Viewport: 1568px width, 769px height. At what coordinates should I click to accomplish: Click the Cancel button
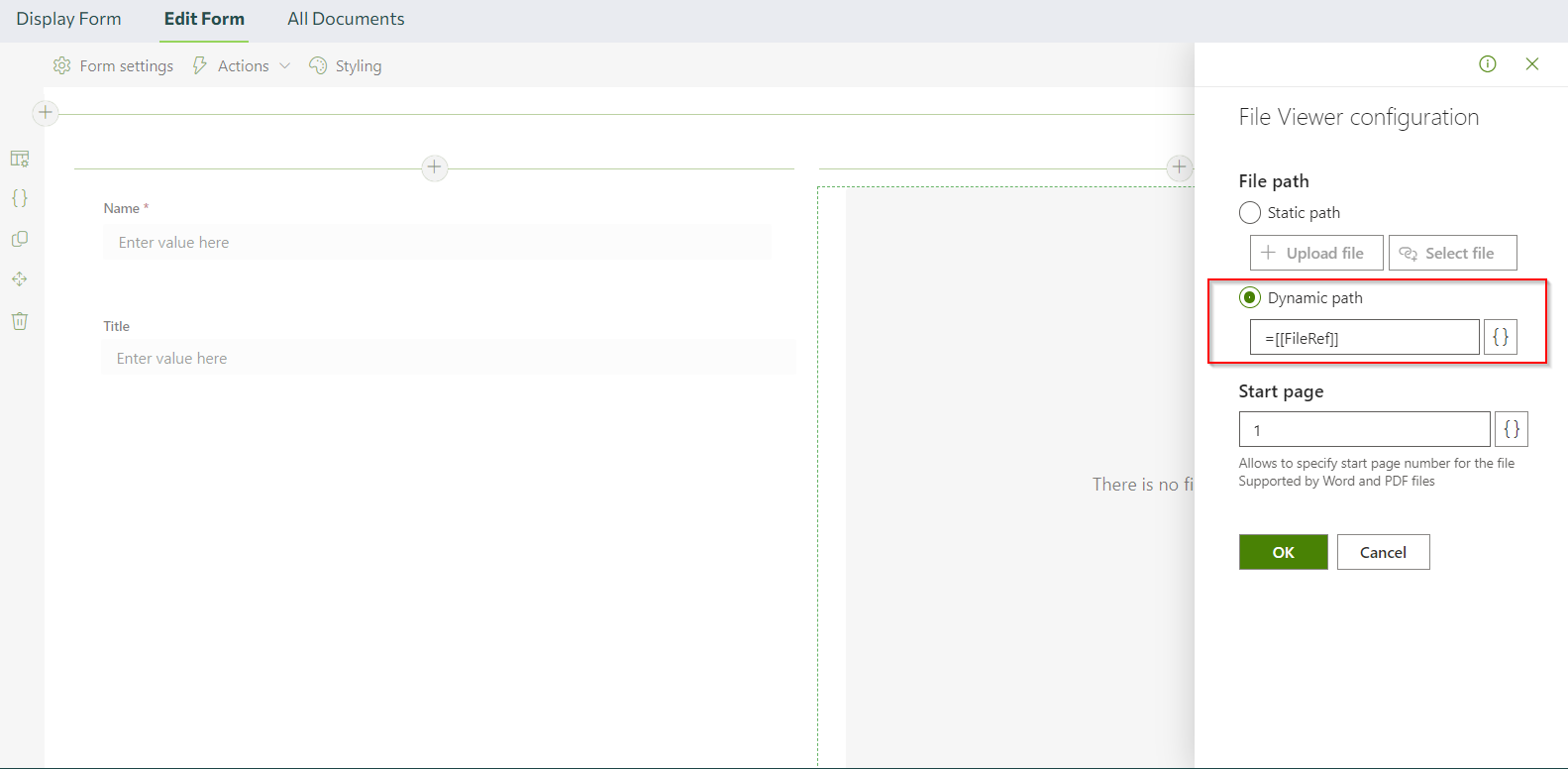1384,552
